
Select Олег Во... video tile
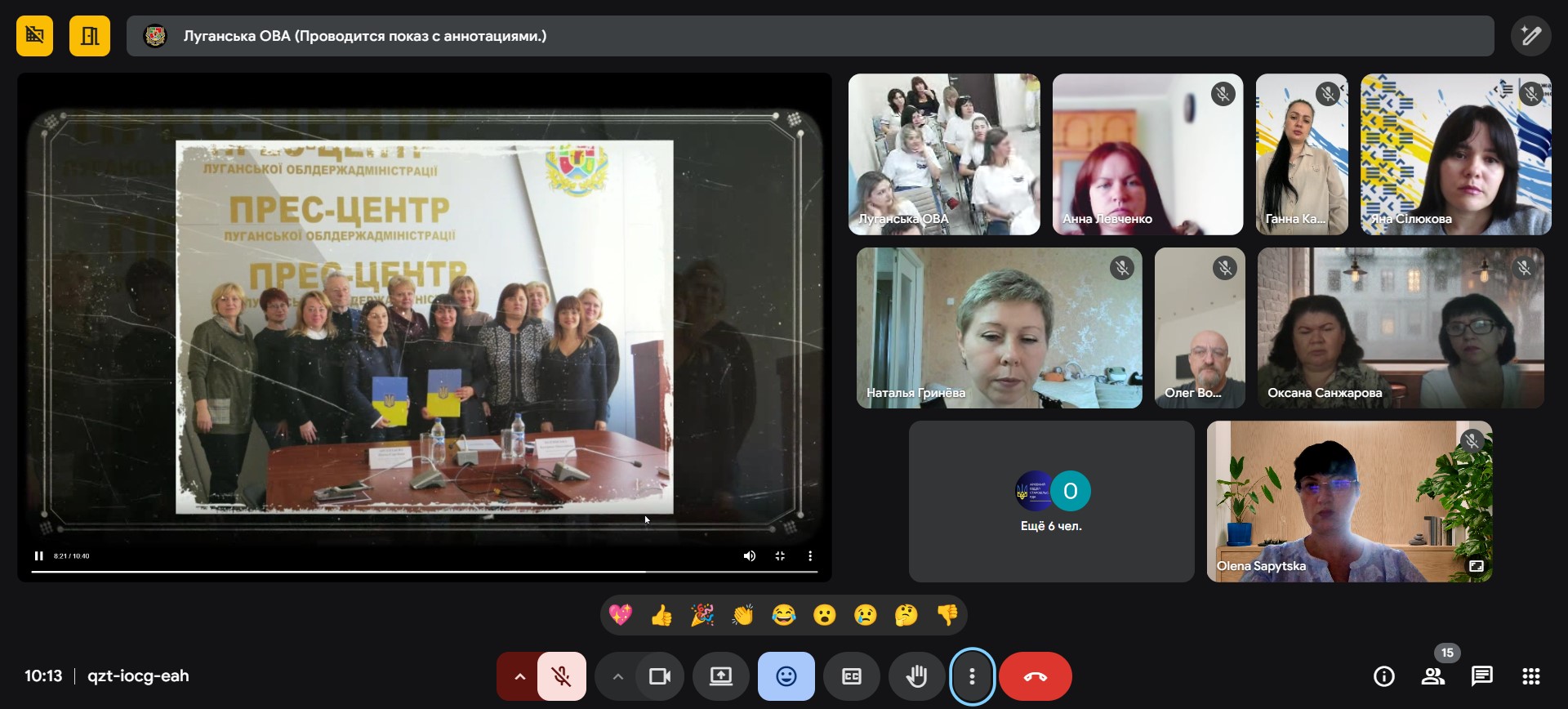(x=1200, y=328)
